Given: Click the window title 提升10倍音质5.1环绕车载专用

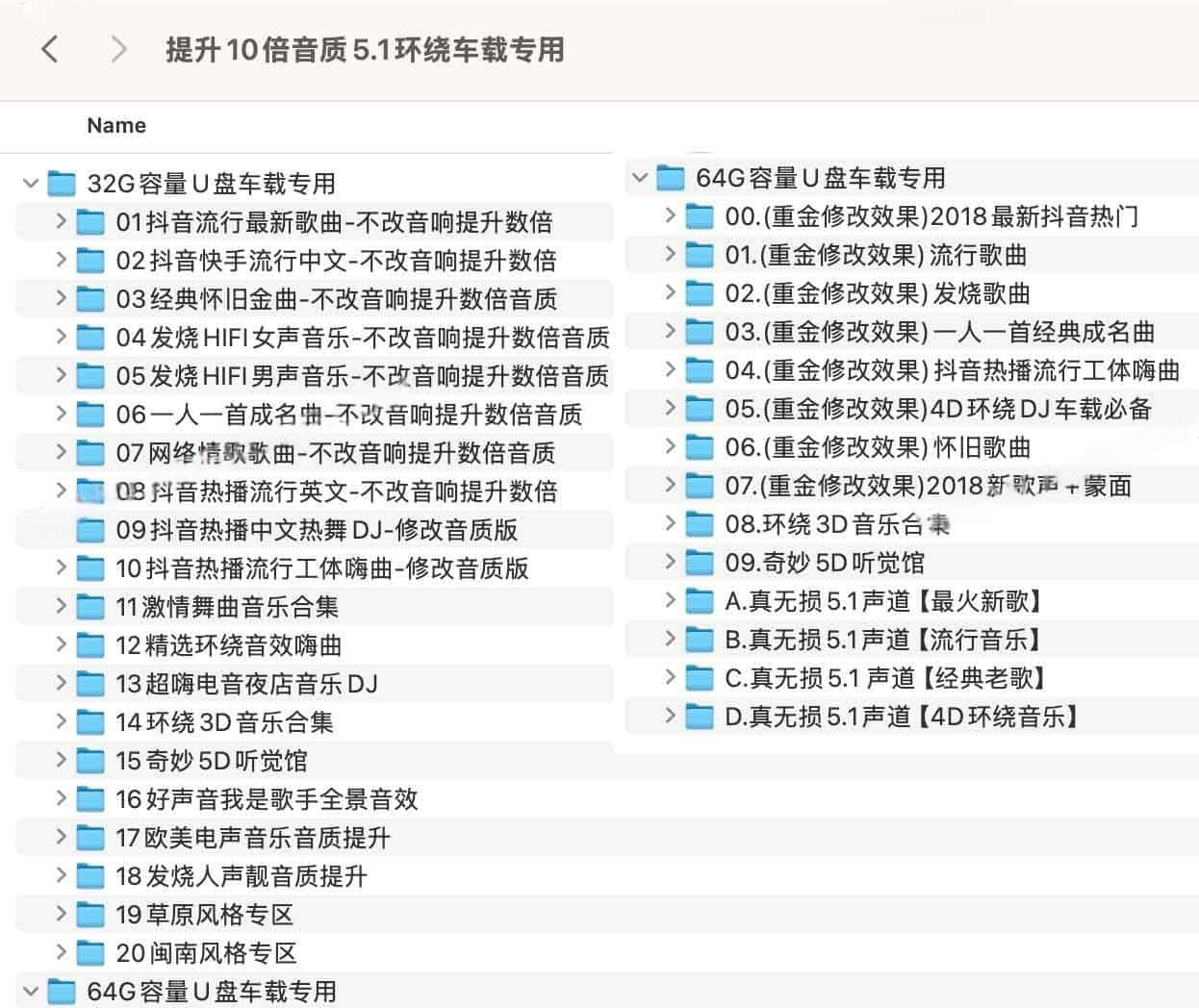Looking at the screenshot, I should [365, 49].
